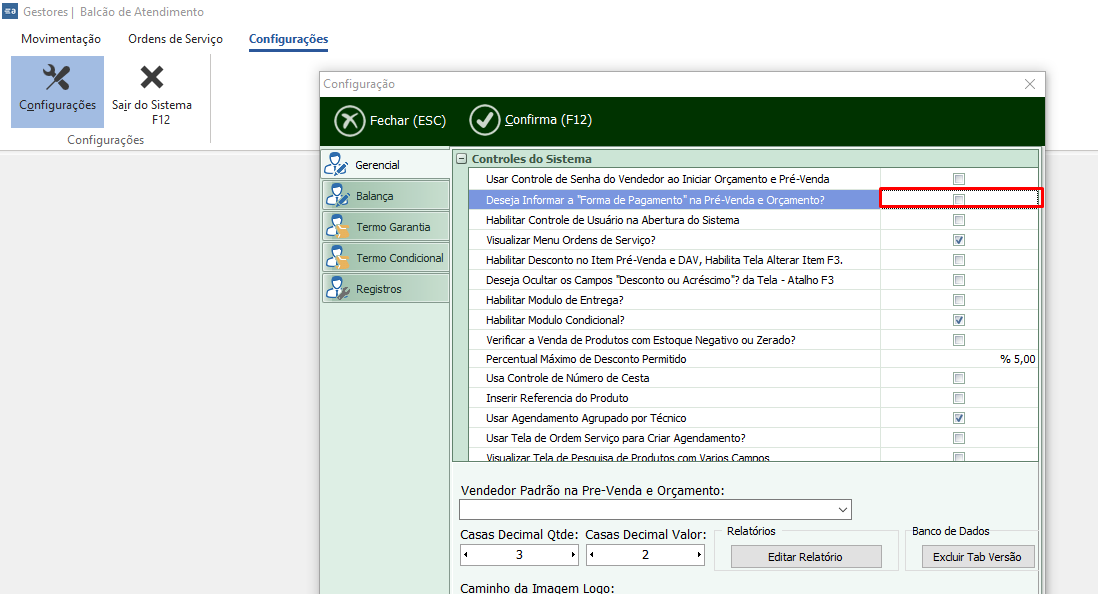Uncheck Visualizar Menu Ordens de Serviço

coord(959,240)
